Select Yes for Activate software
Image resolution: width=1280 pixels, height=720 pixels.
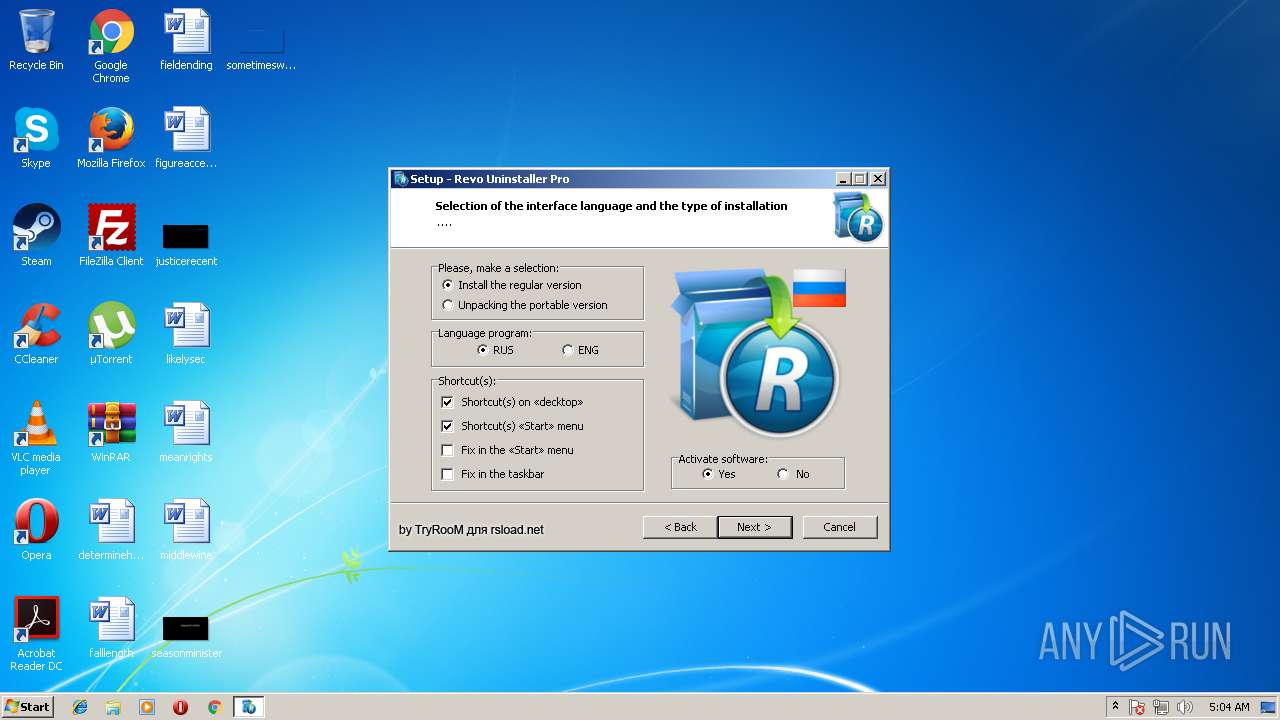point(718,474)
